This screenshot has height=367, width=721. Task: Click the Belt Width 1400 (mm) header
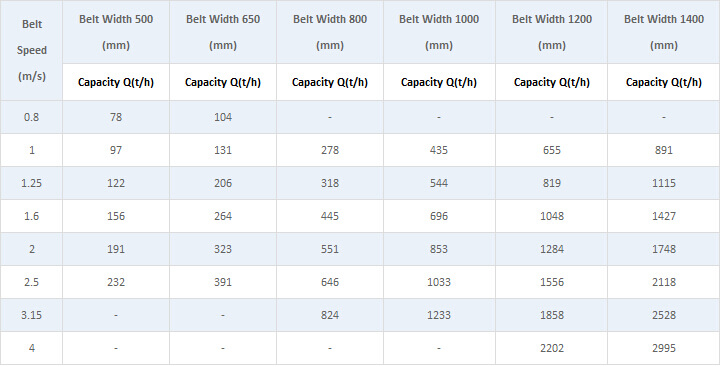[x=664, y=32]
